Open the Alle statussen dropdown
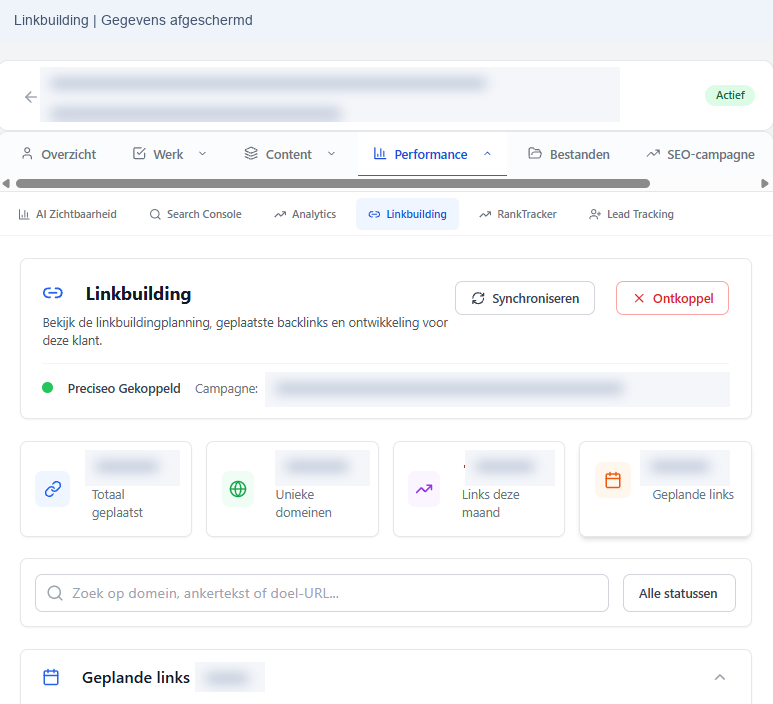This screenshot has height=704, width=773. pos(679,593)
